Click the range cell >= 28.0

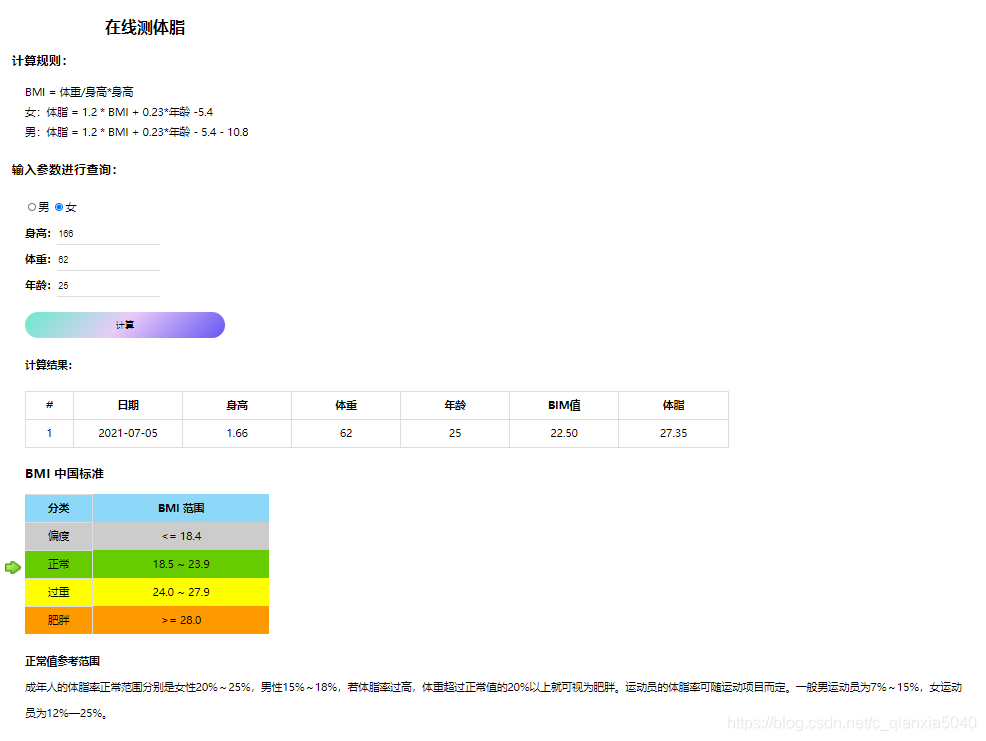pyautogui.click(x=181, y=620)
